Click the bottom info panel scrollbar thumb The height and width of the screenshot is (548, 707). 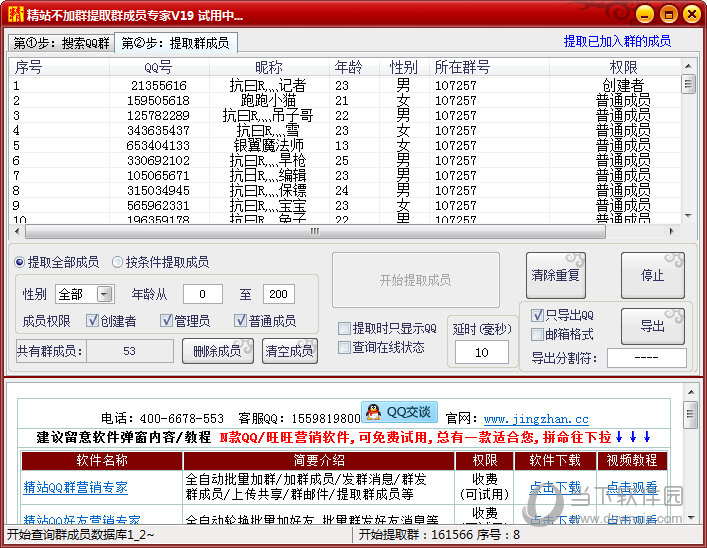click(691, 413)
